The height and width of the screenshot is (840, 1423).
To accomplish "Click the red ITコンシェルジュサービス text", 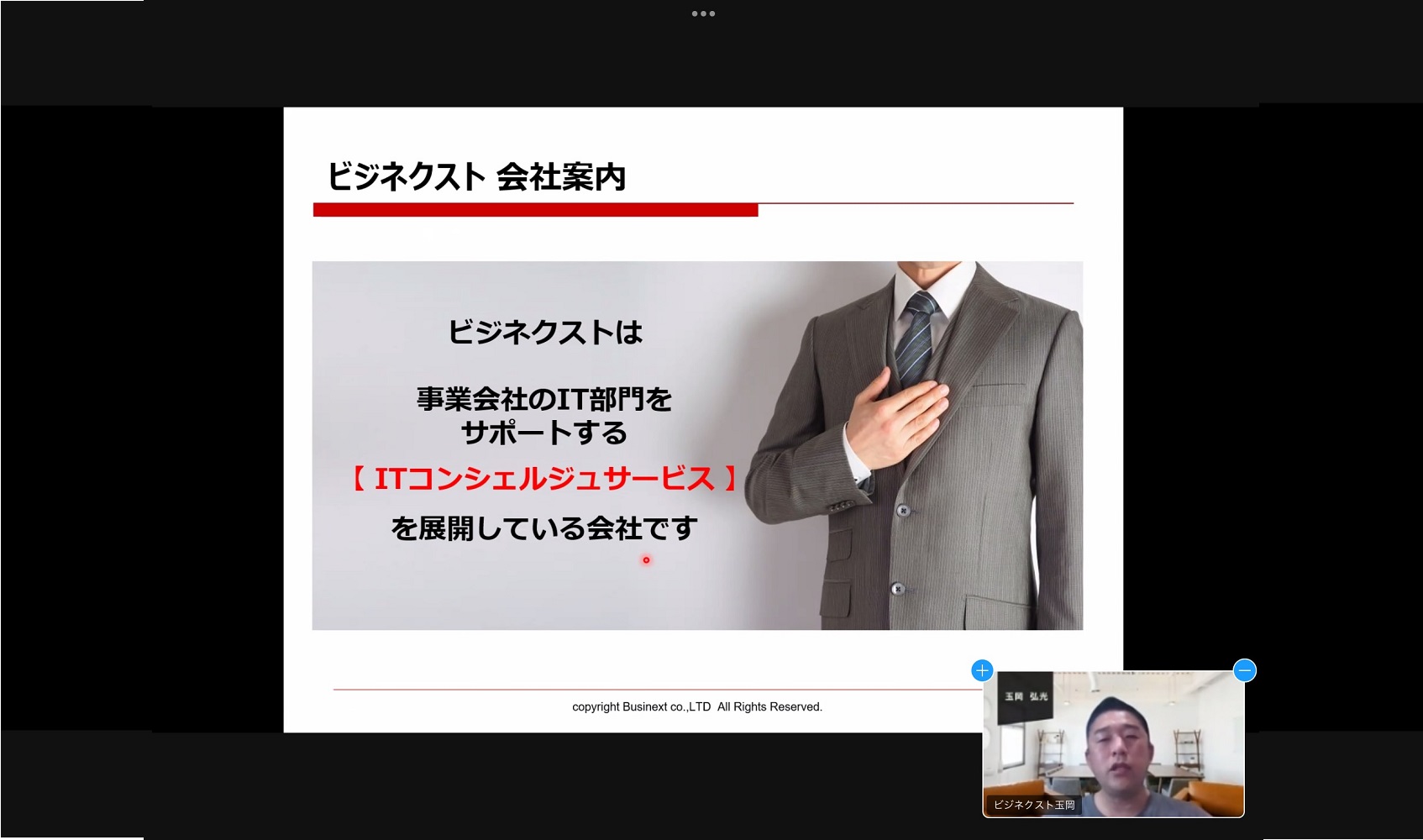I will (543, 478).
